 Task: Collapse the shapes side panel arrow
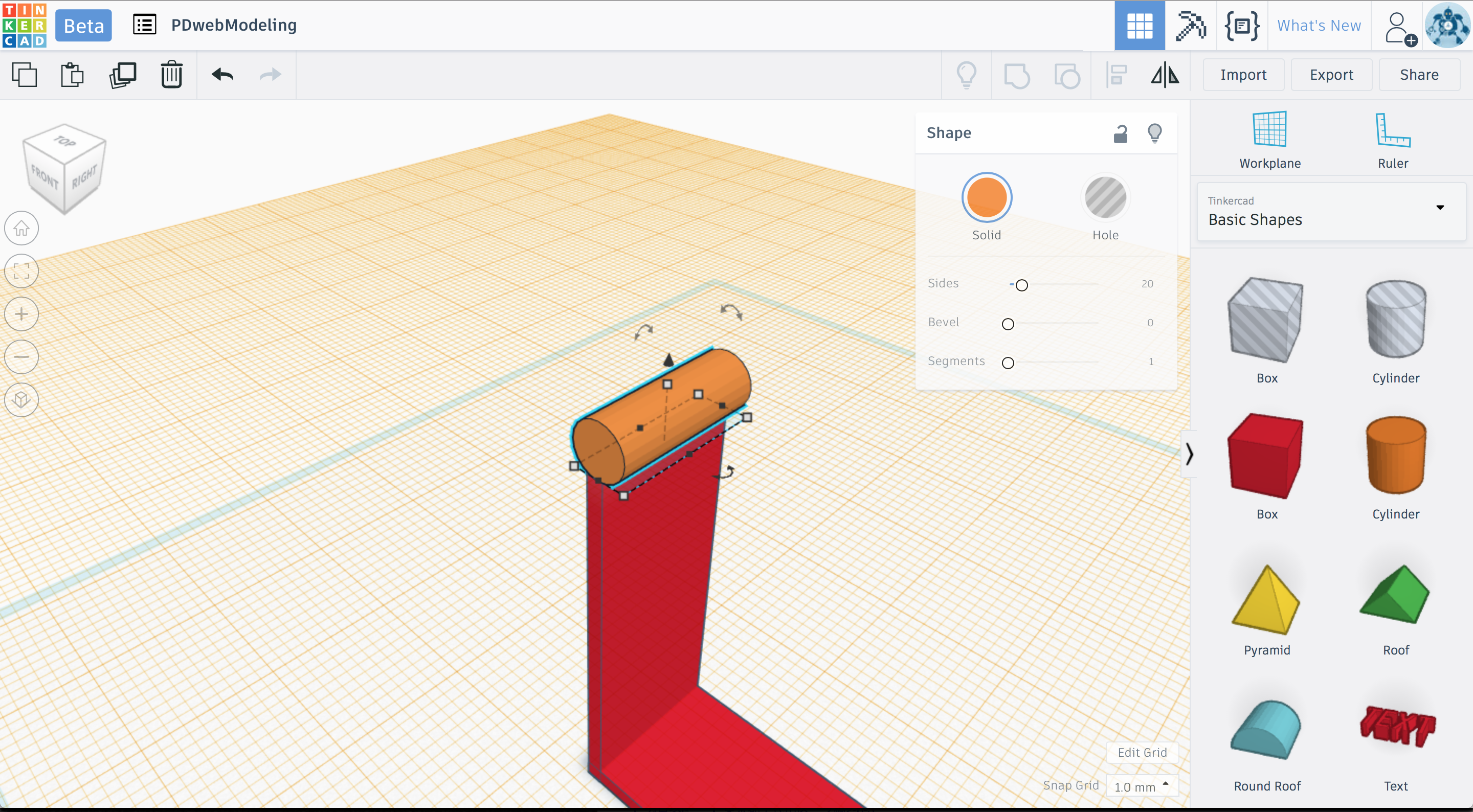tap(1189, 454)
